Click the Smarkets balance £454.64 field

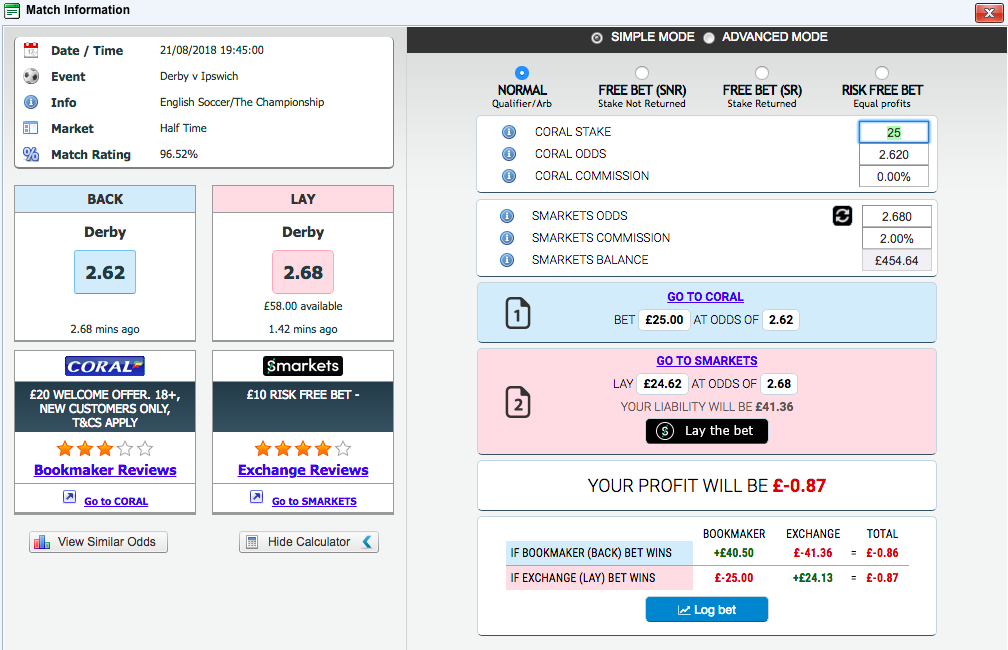coord(897,260)
